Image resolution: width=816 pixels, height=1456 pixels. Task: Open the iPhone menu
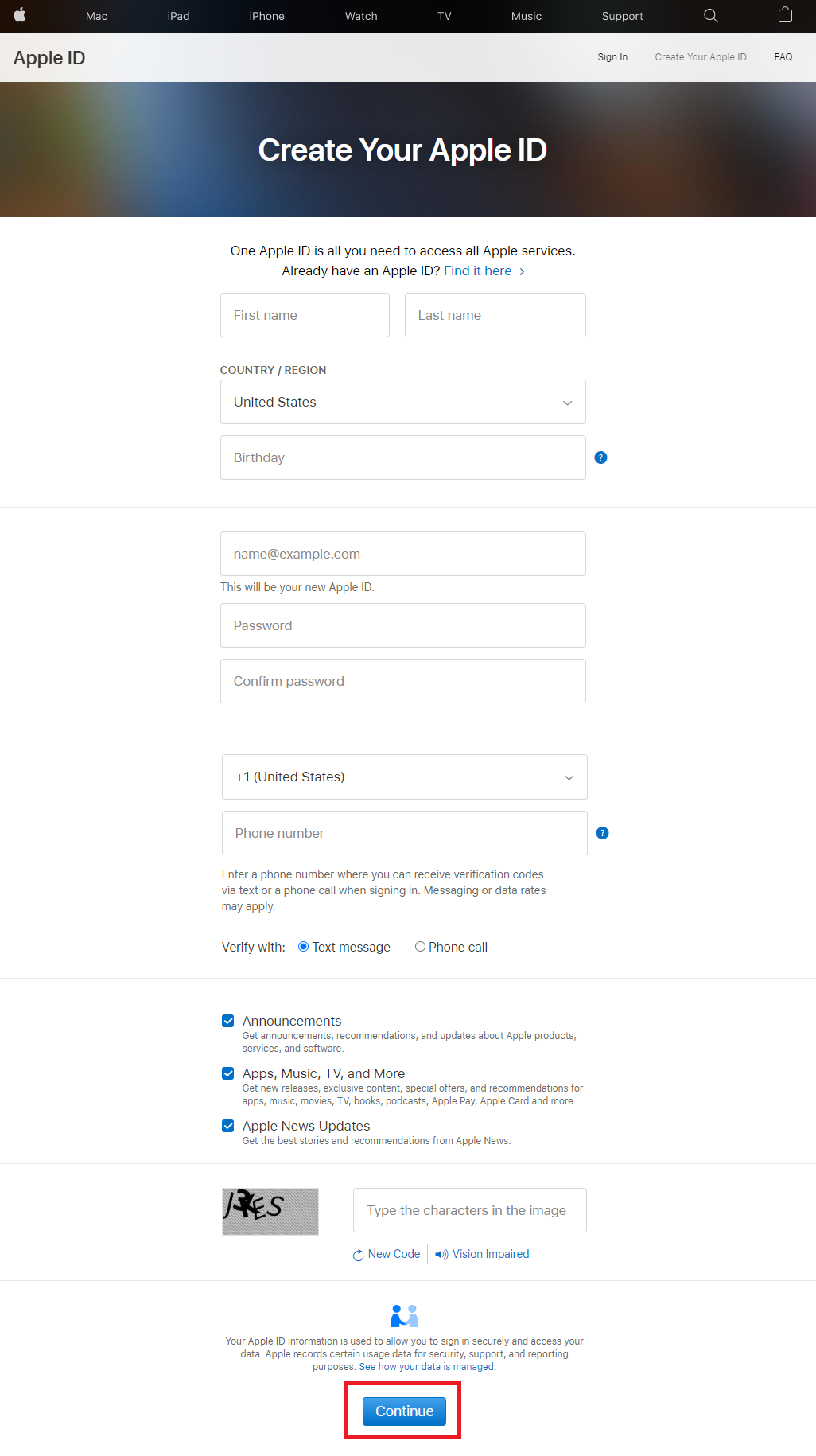[266, 16]
